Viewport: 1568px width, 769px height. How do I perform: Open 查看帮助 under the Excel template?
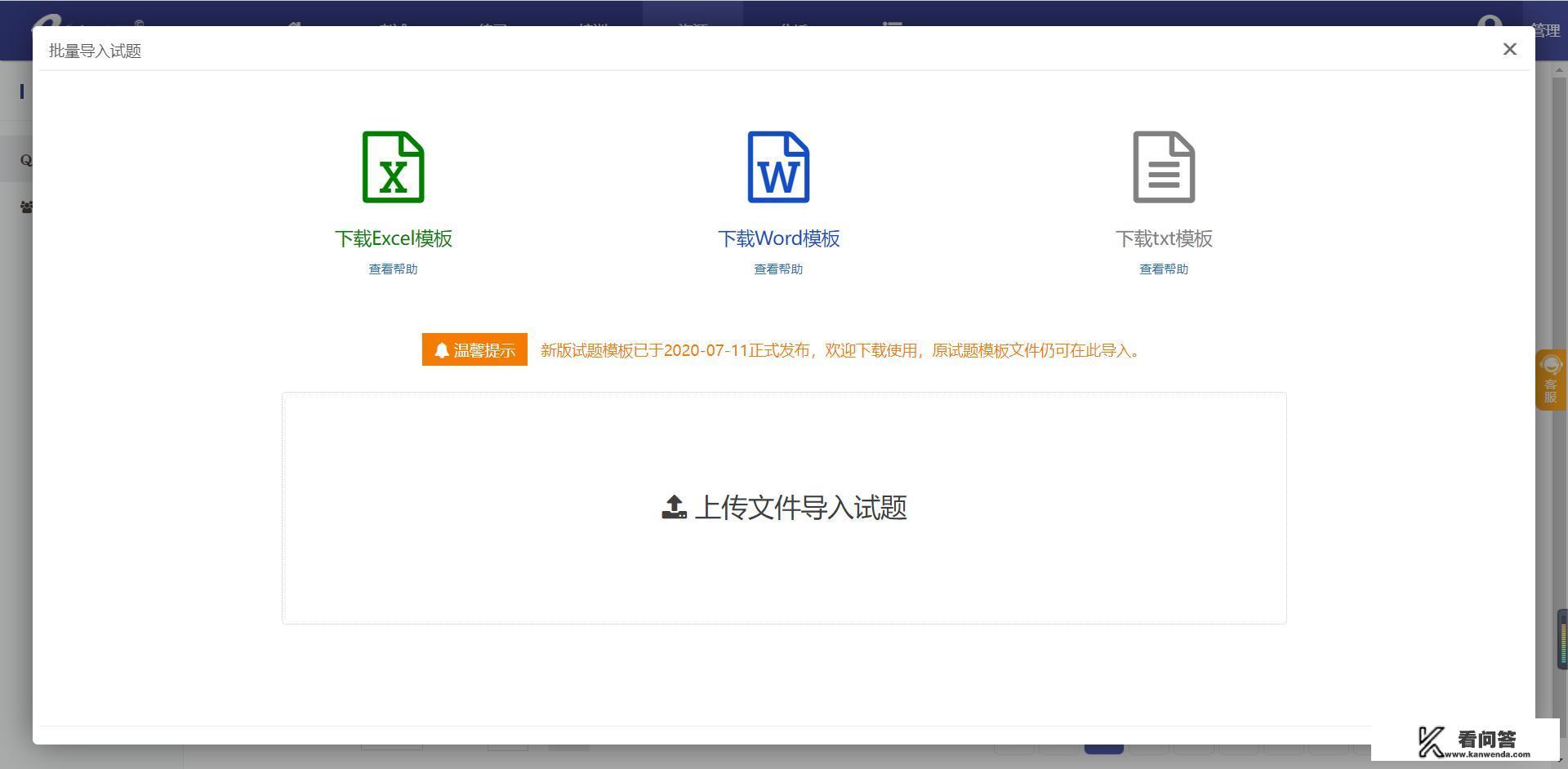[x=392, y=269]
